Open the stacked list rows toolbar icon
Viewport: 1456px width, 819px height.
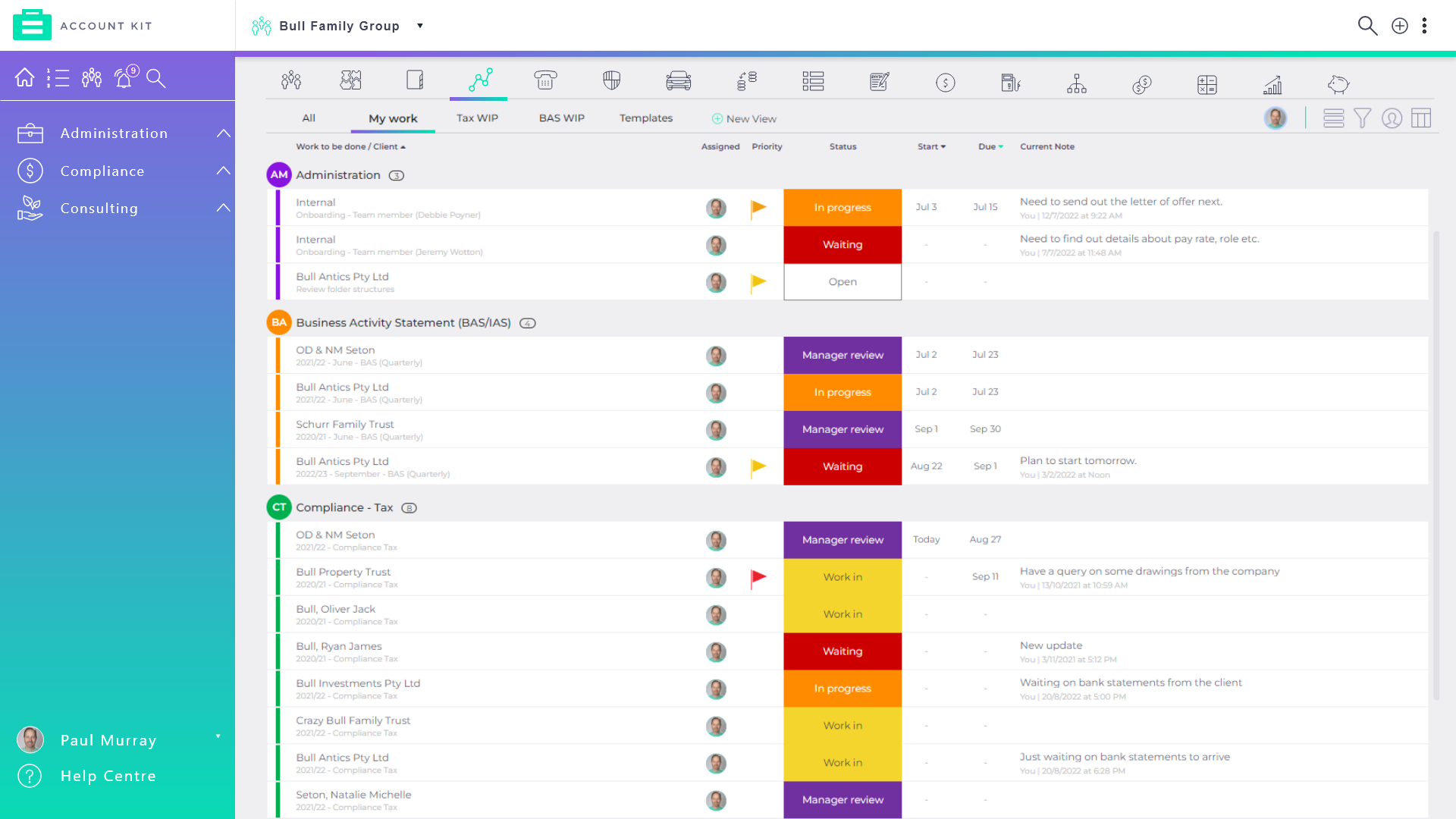click(813, 81)
